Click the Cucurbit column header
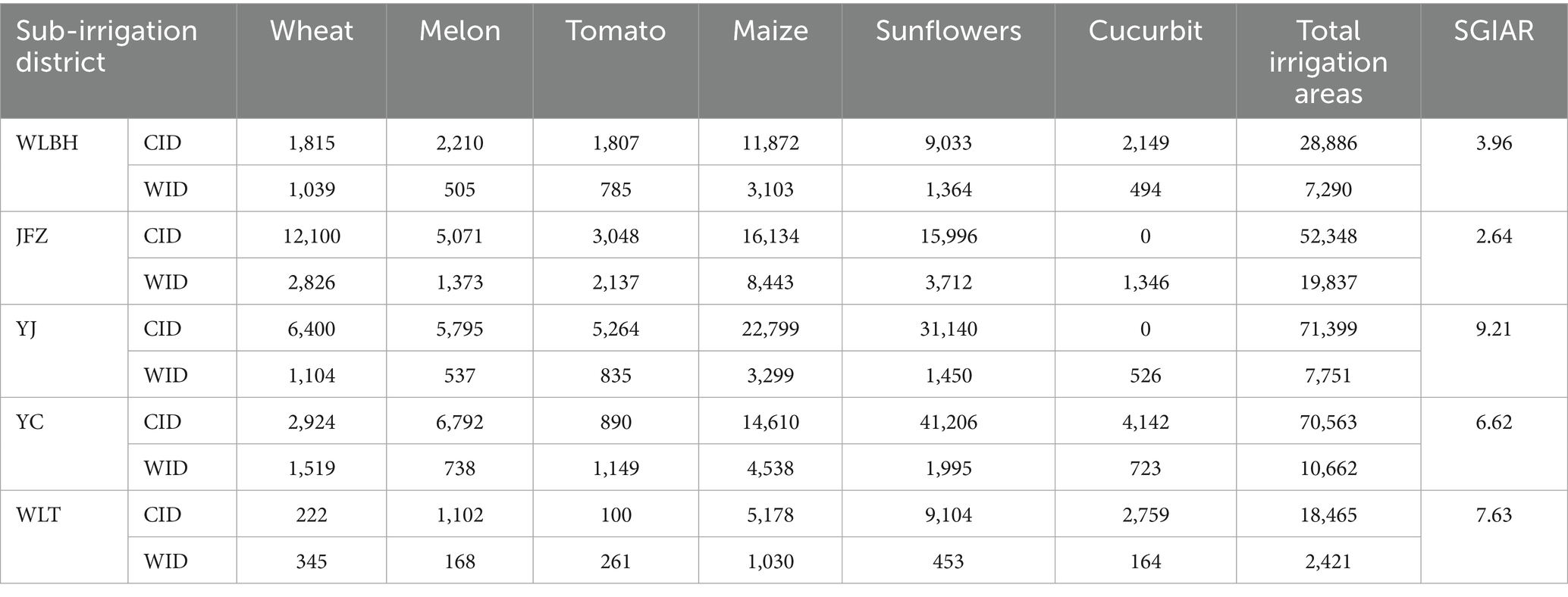This screenshot has height=597, width=1568. click(x=1145, y=31)
